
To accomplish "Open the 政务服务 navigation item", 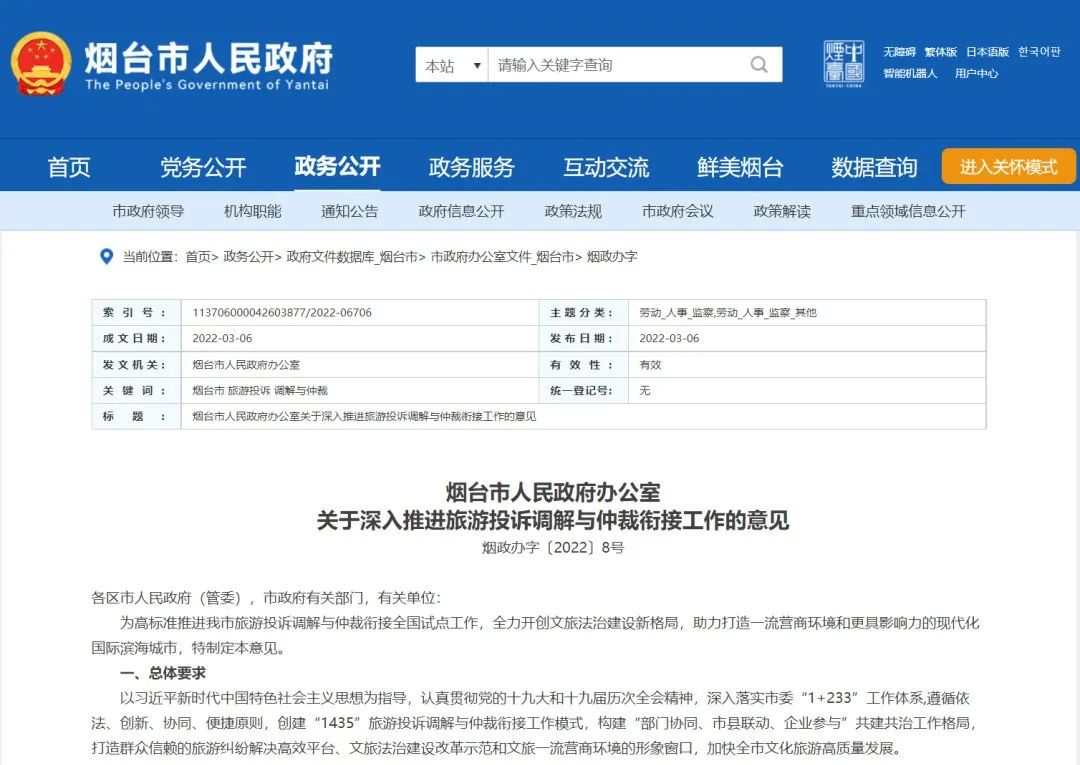I will (471, 167).
